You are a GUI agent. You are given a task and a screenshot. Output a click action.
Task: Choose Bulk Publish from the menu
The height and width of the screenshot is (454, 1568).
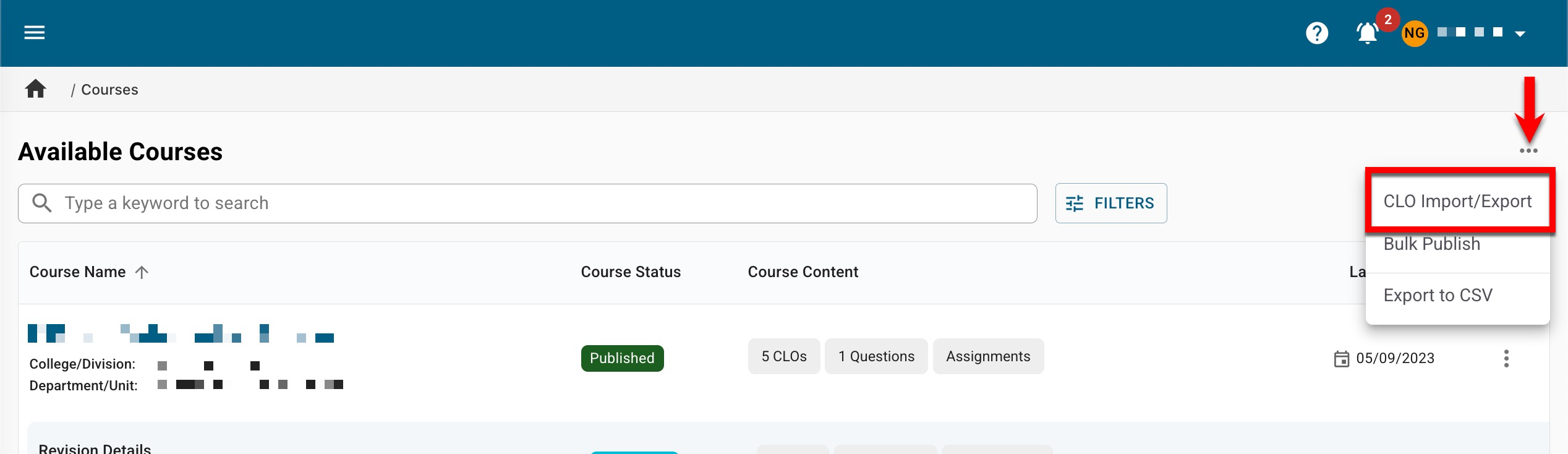1431,244
